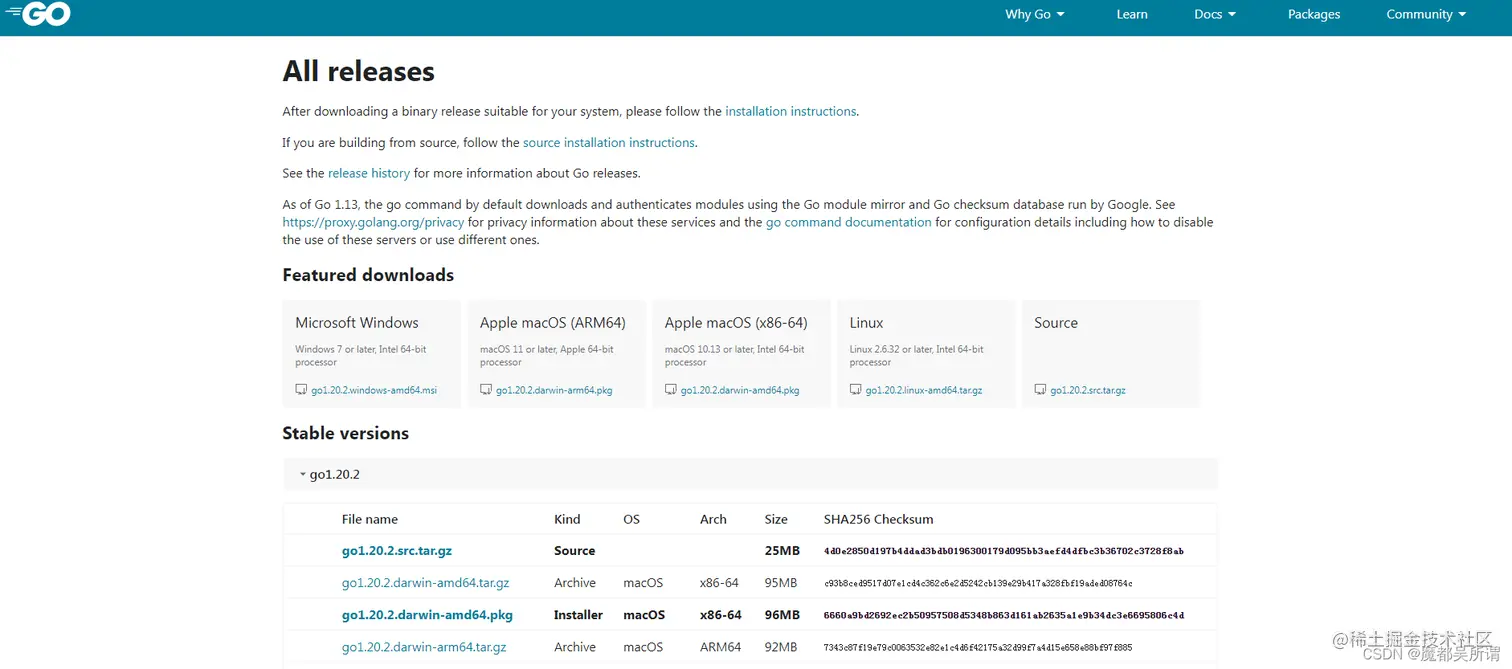The image size is (1512, 669).
Task: Open the Community dropdown menu
Action: (x=1426, y=14)
